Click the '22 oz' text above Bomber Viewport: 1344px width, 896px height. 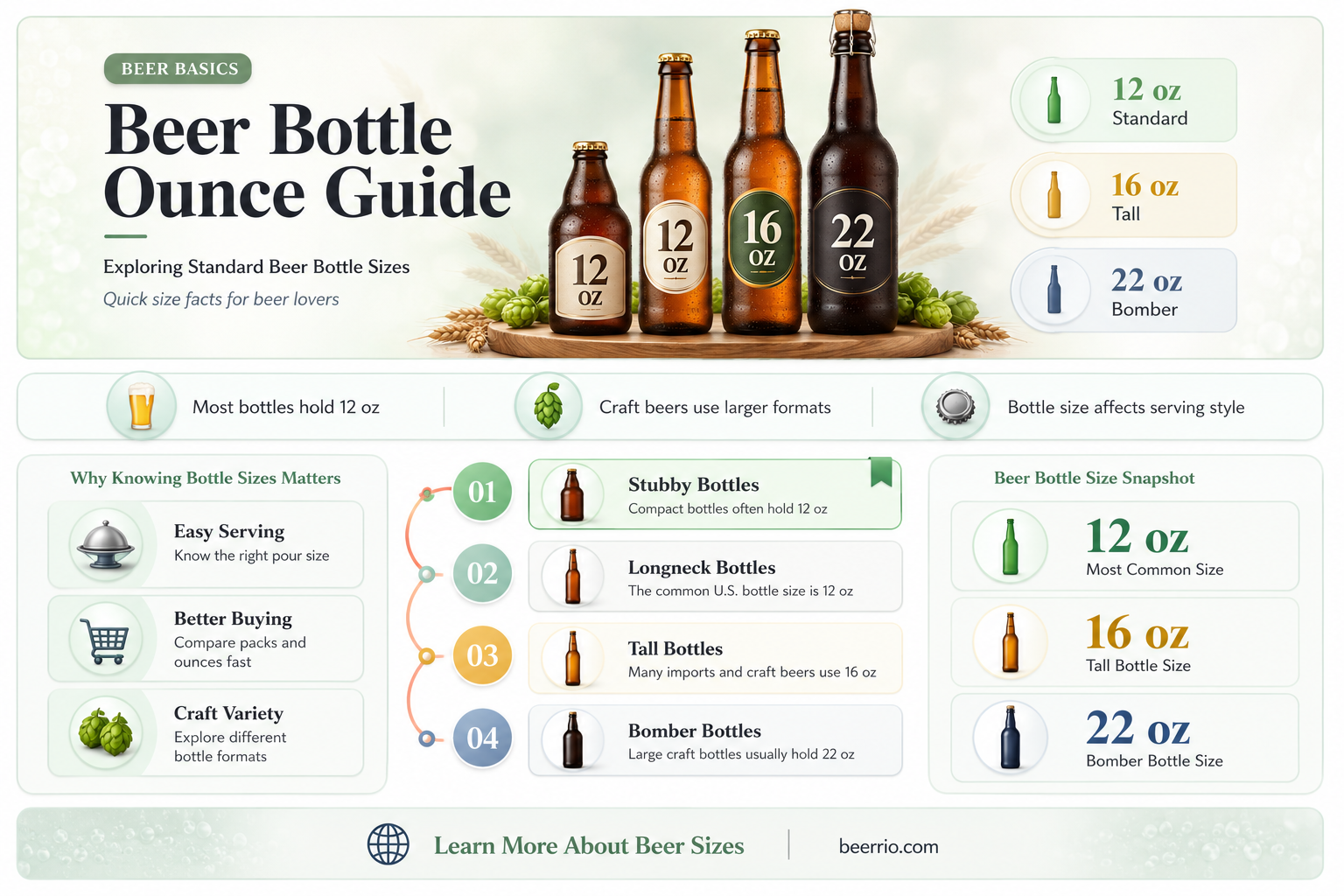pyautogui.click(x=1146, y=280)
